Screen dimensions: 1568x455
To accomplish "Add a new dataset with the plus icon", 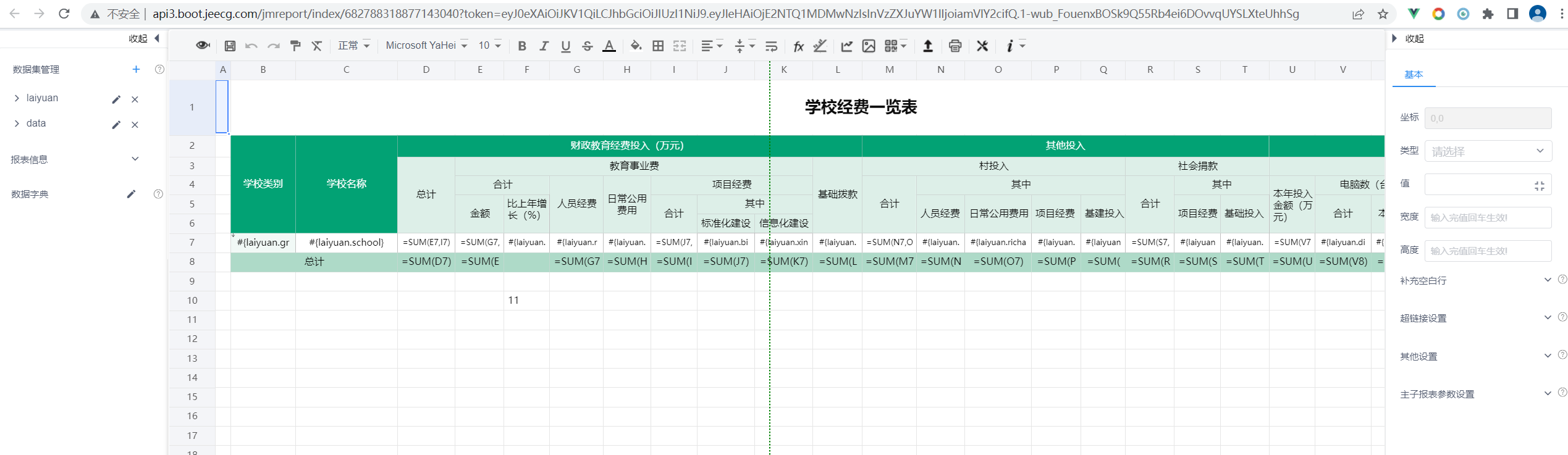I will click(136, 69).
